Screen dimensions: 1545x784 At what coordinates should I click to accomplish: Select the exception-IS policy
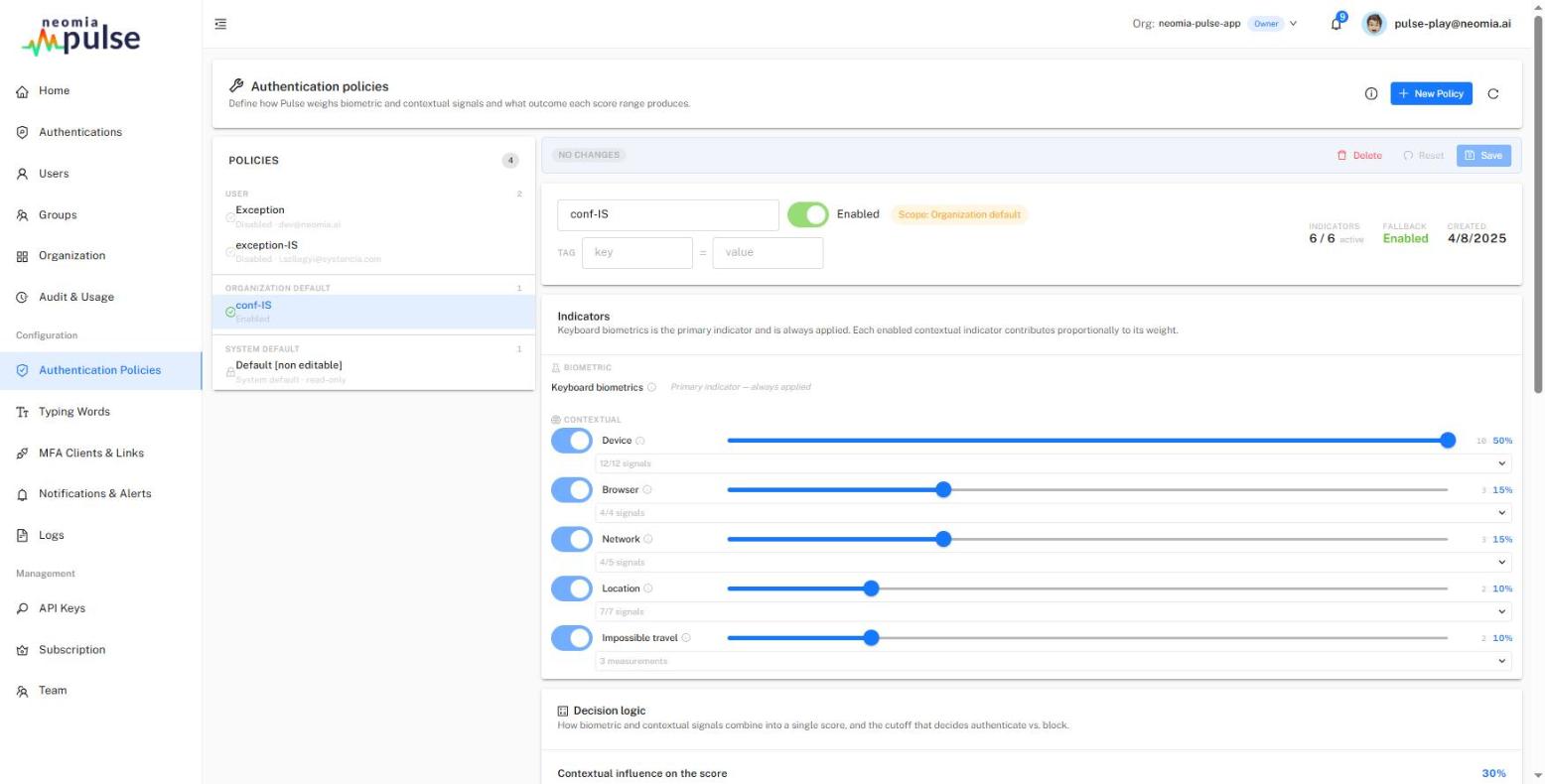[373, 251]
